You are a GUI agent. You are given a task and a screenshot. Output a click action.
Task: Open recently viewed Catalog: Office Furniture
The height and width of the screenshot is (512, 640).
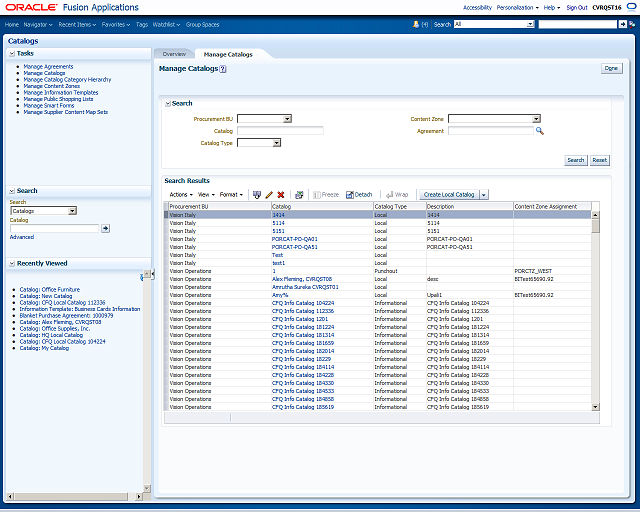click(50, 289)
